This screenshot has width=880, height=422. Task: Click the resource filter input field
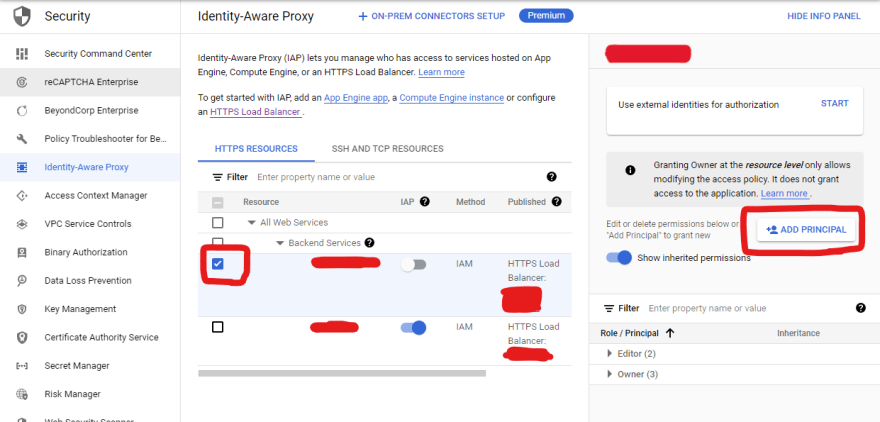397,177
